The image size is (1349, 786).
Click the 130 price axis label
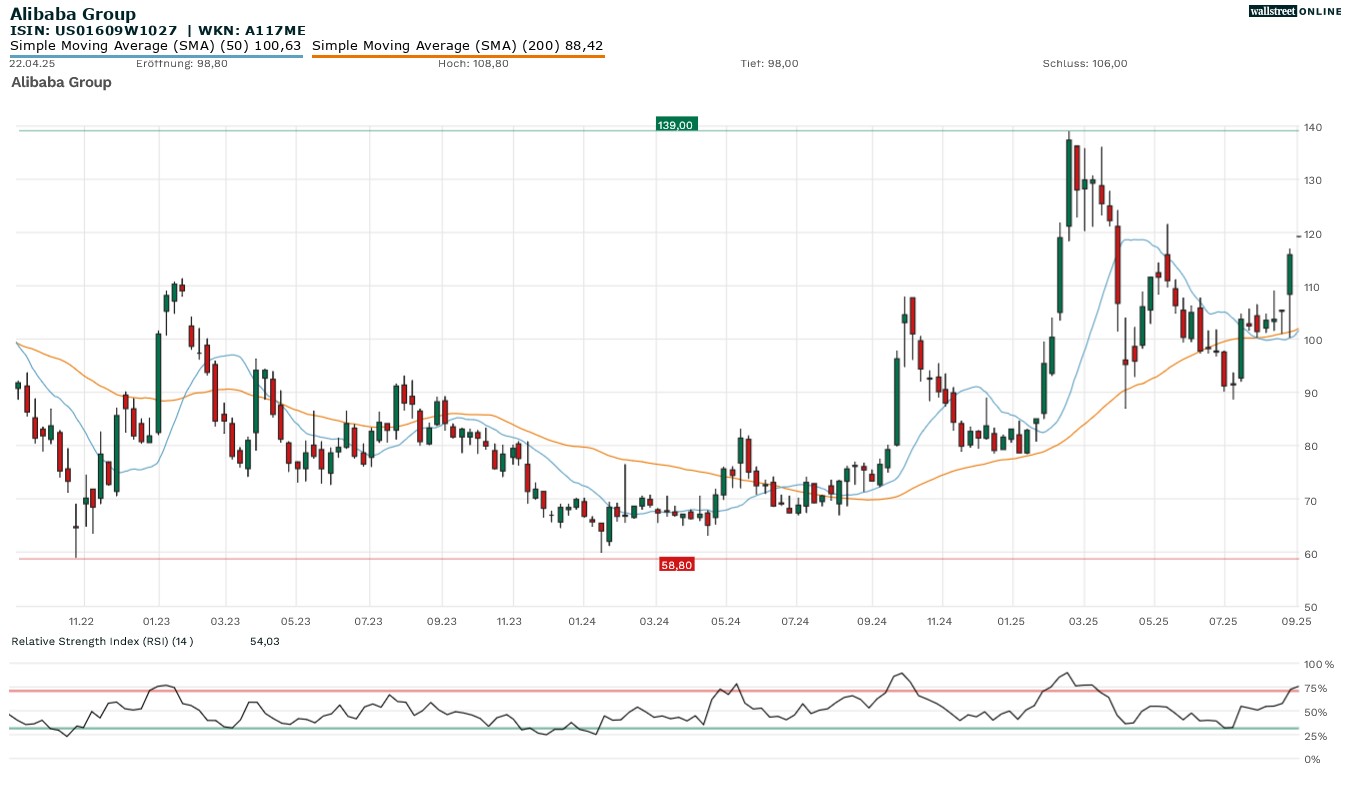[x=1313, y=181]
